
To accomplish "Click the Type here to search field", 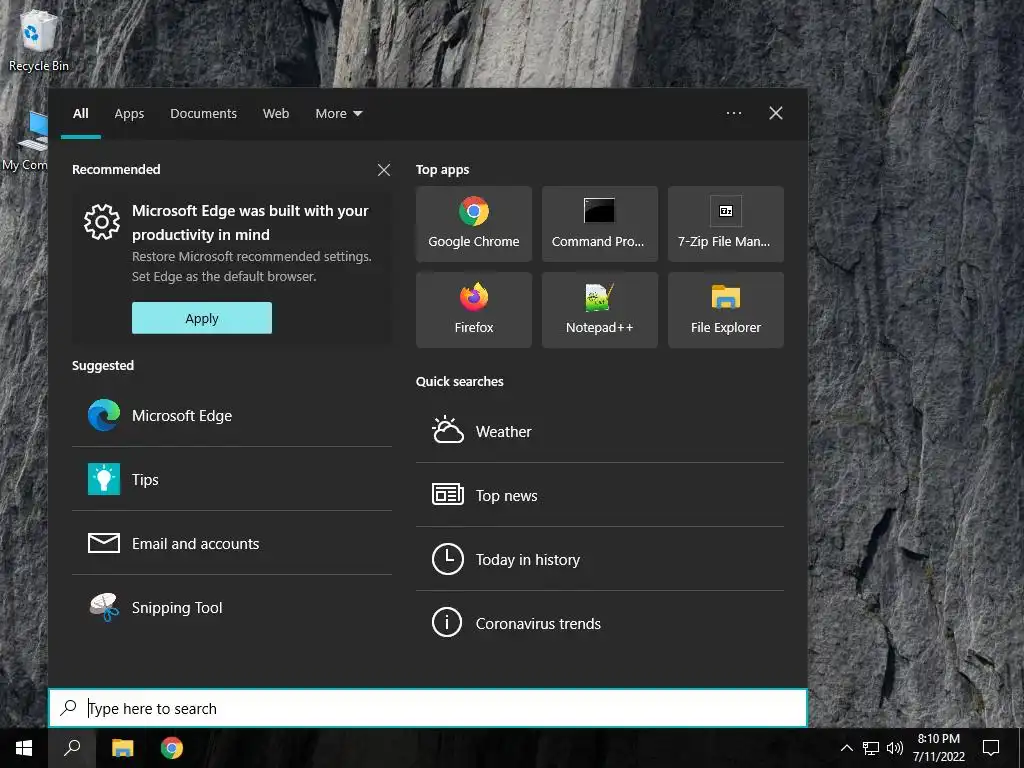I will click(x=428, y=708).
